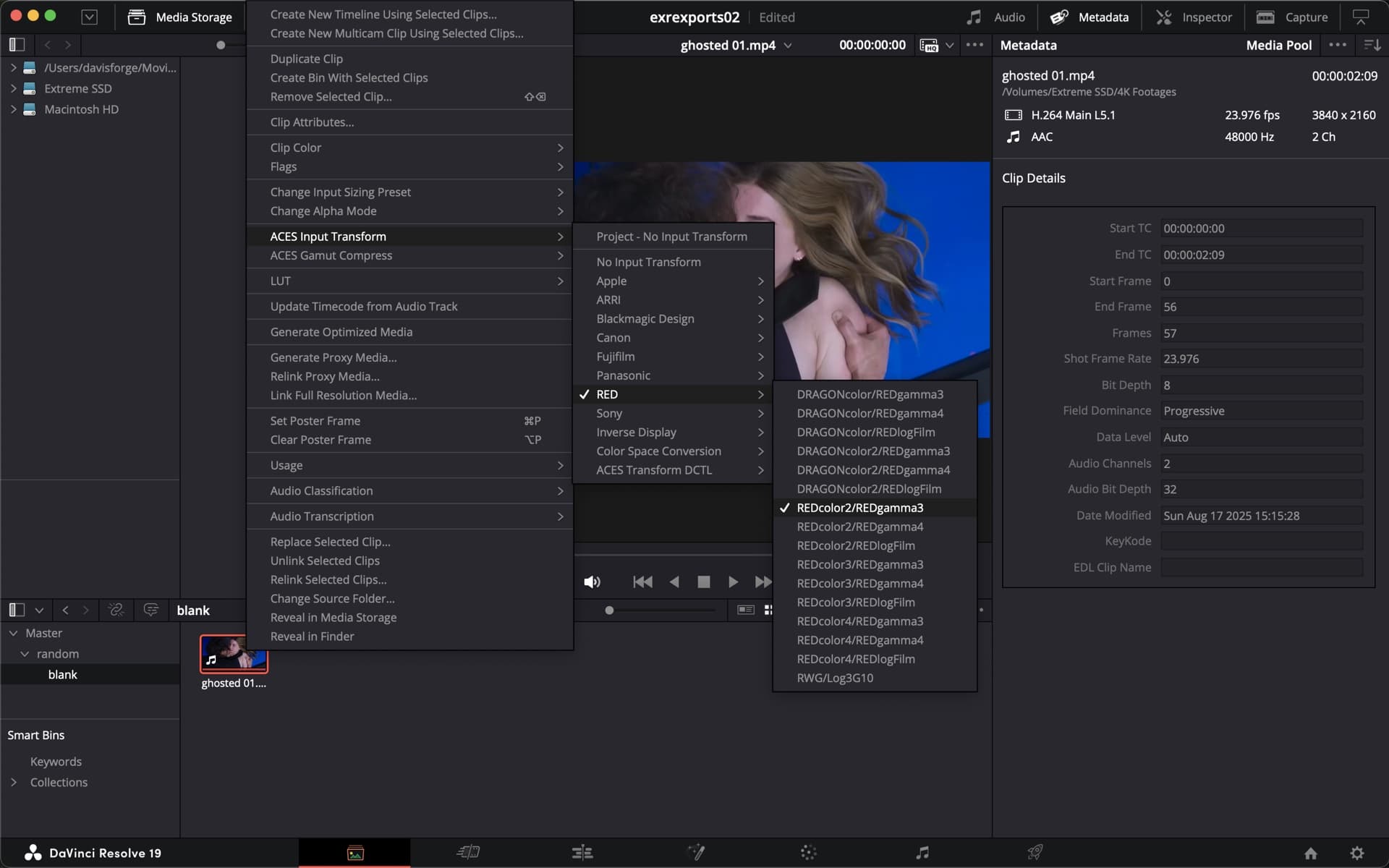Open the ARRI input transform submenu
This screenshot has height=868, width=1389.
pyautogui.click(x=673, y=299)
